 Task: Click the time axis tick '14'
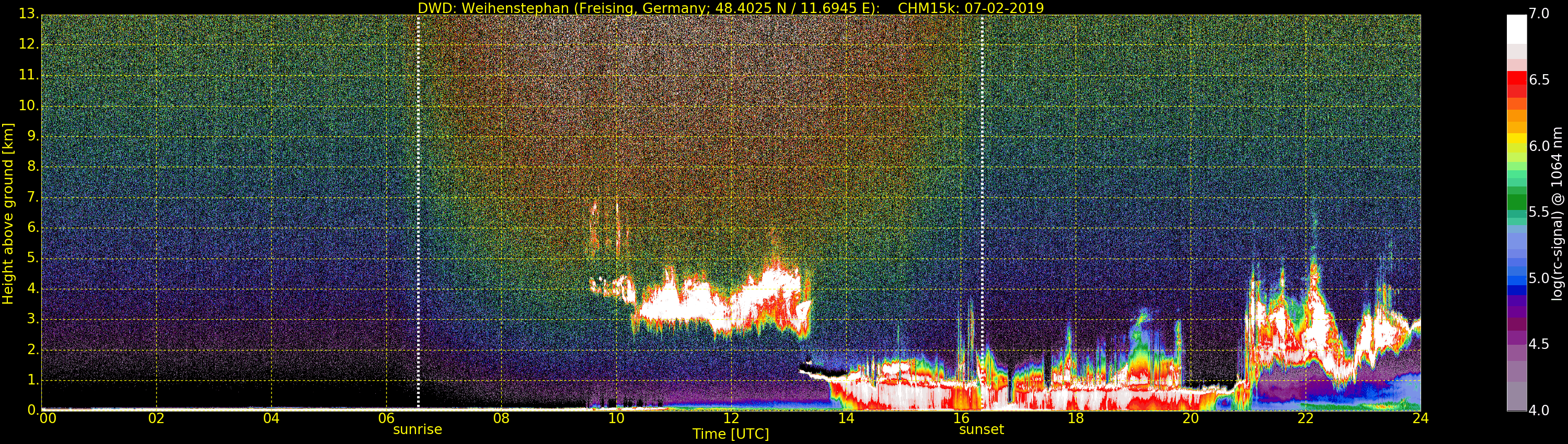click(846, 418)
